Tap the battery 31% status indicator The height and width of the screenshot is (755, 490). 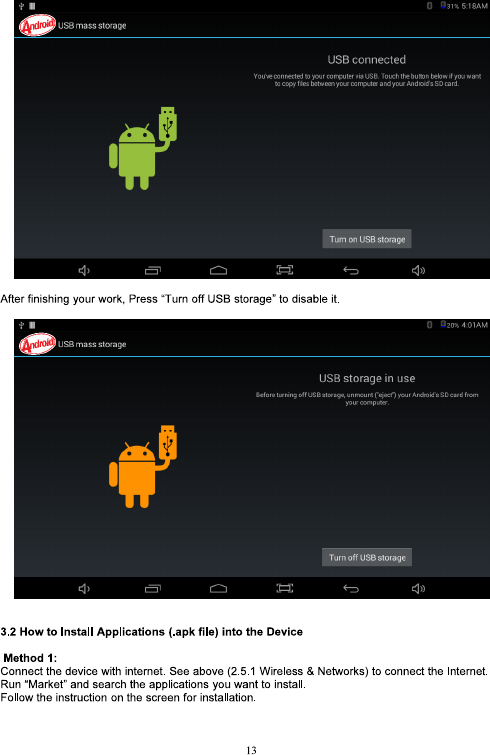coord(449,6)
